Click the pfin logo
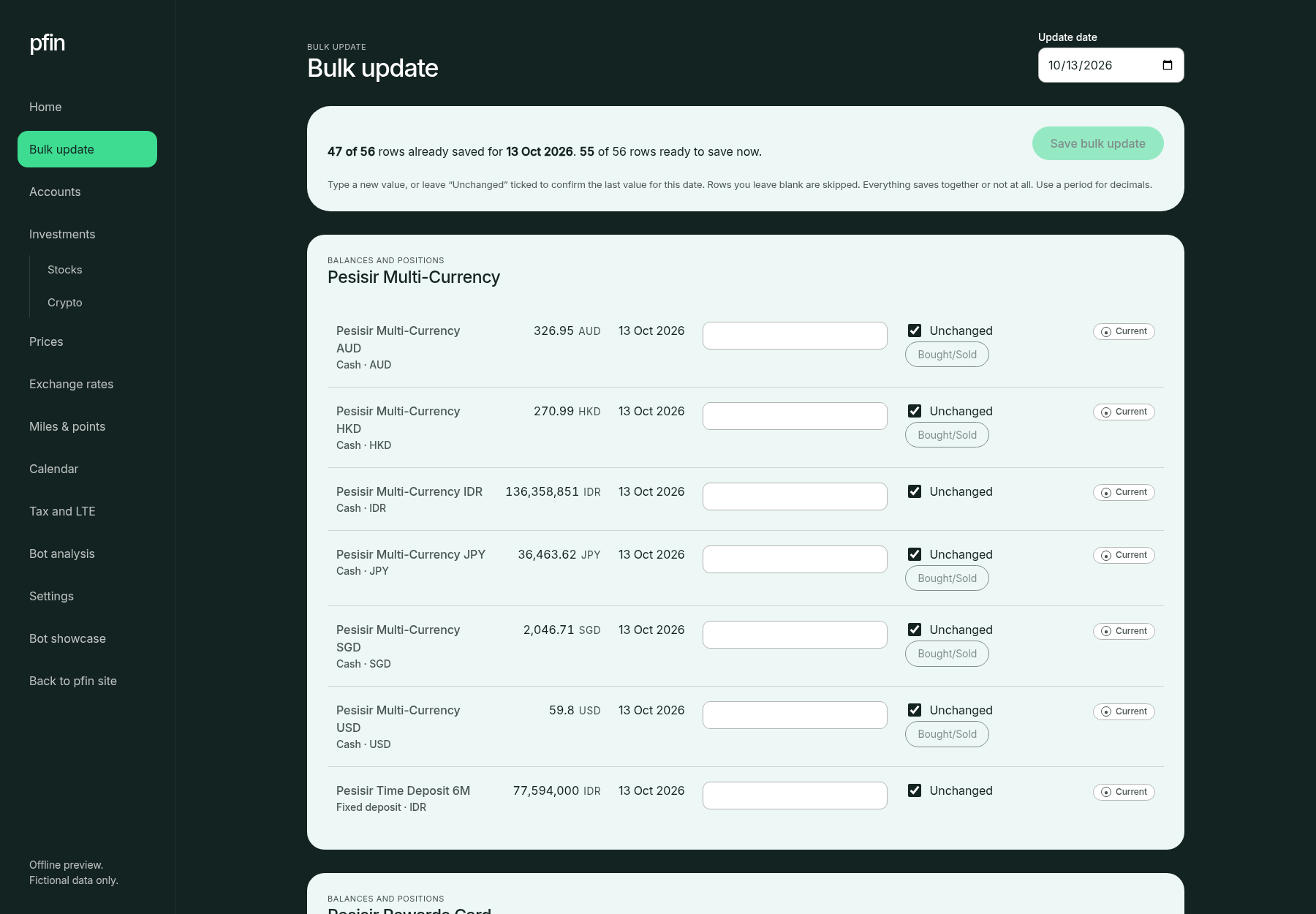The image size is (1316, 914). click(48, 43)
